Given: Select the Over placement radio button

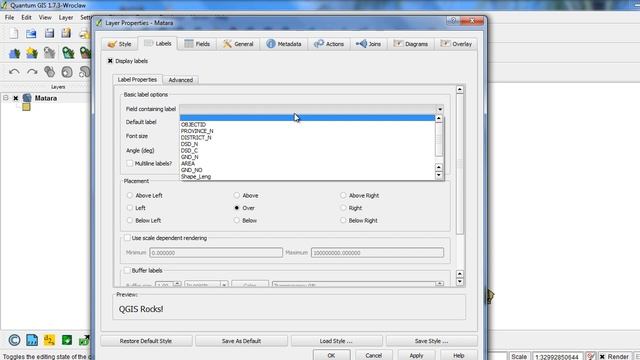Looking at the screenshot, I should tap(237, 208).
